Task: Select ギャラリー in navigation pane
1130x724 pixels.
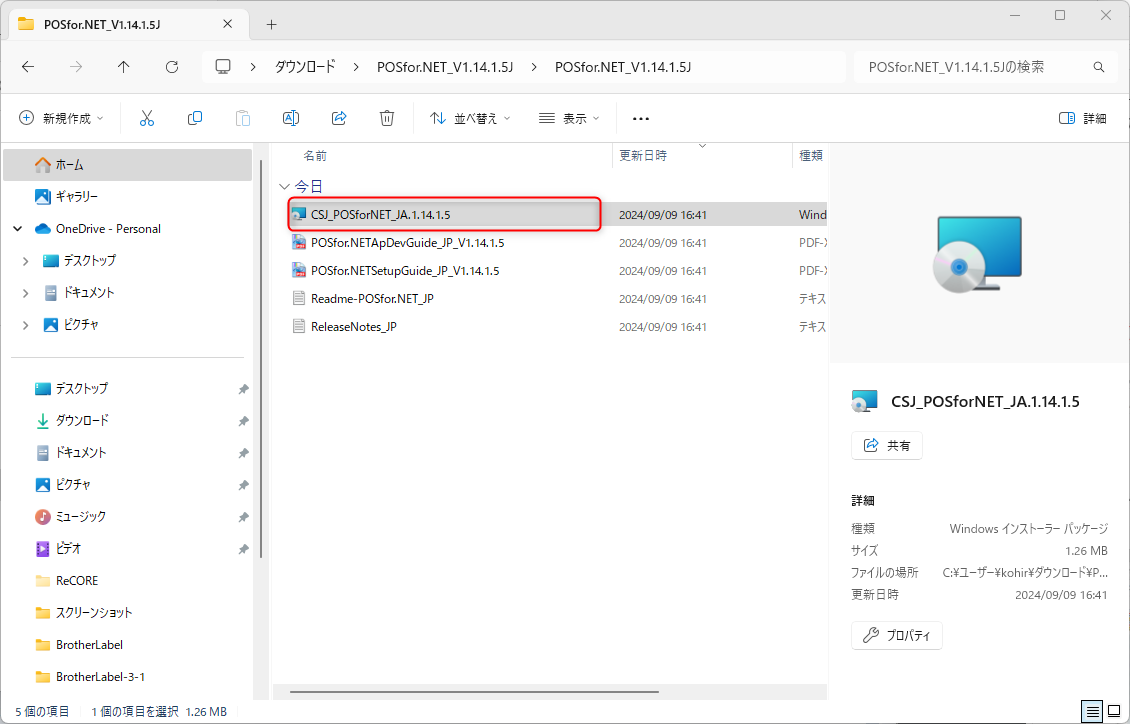Action: click(128, 197)
